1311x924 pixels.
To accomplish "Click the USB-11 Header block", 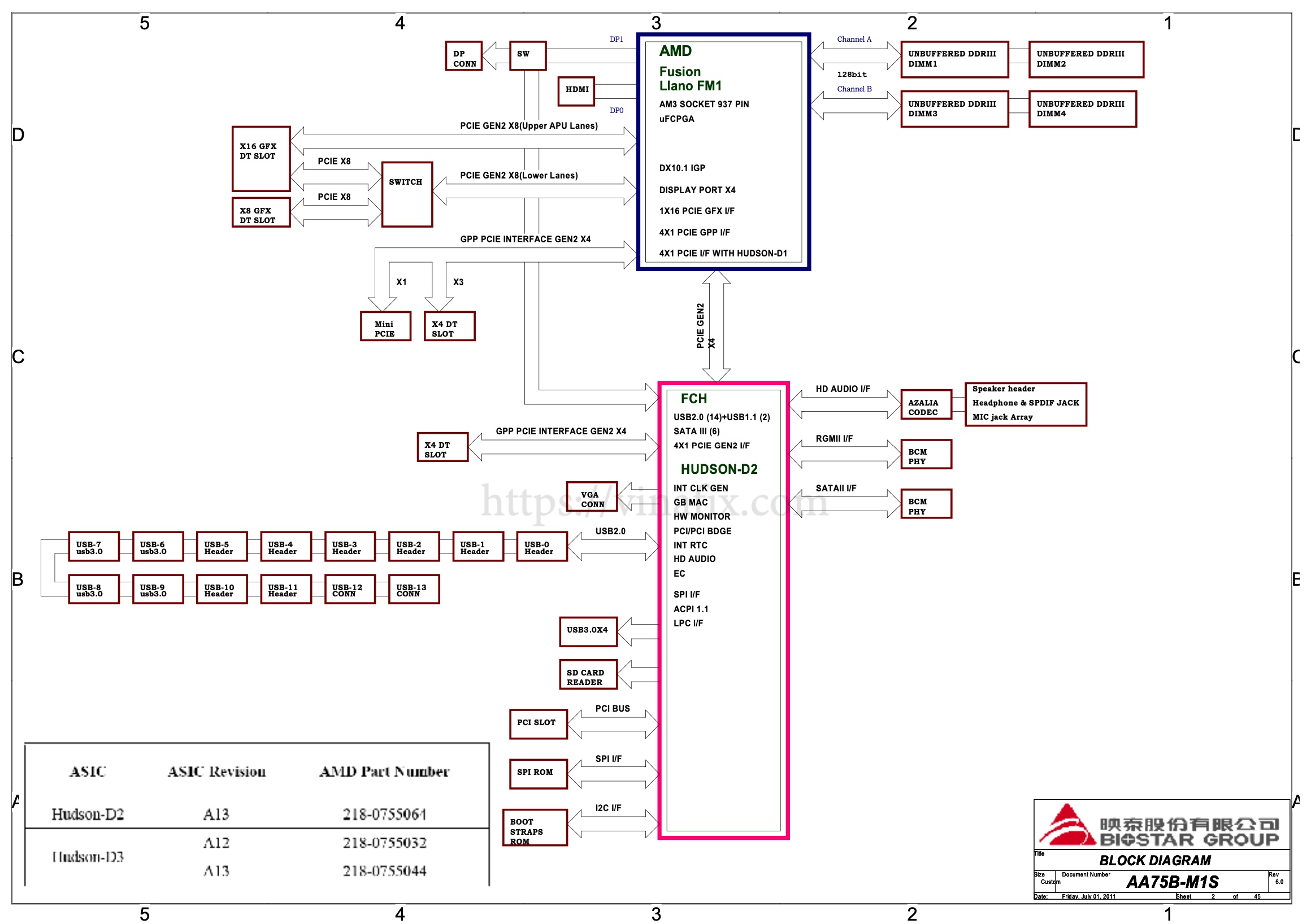I will click(x=285, y=589).
